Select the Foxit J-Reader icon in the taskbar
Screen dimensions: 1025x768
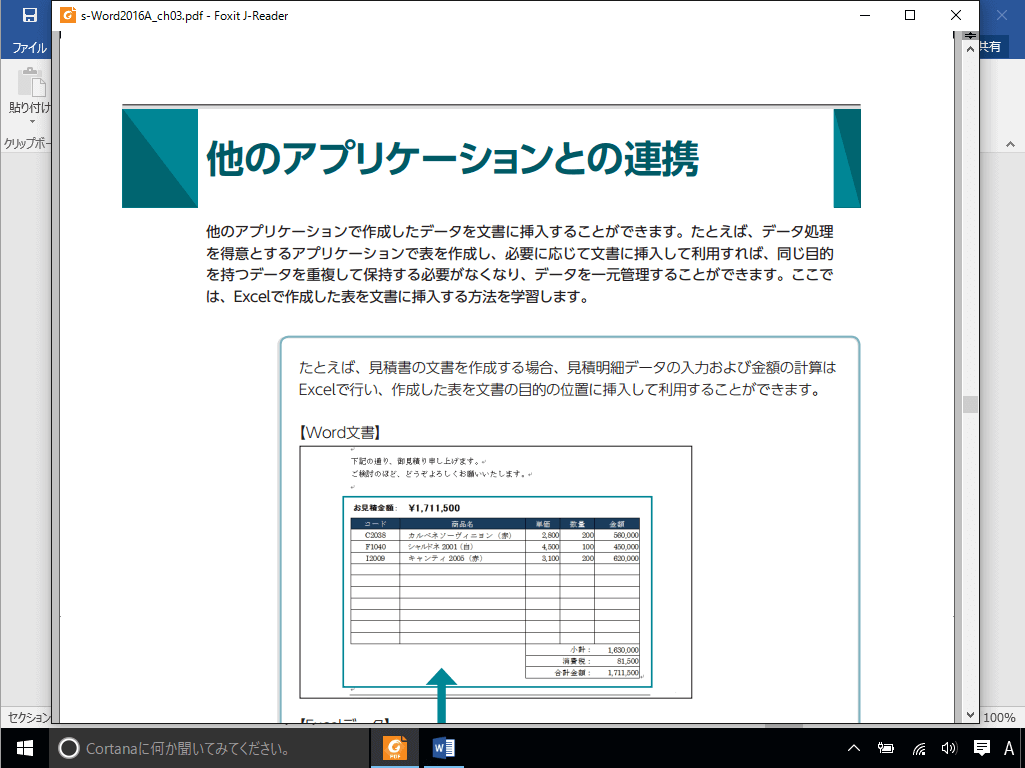pos(393,747)
